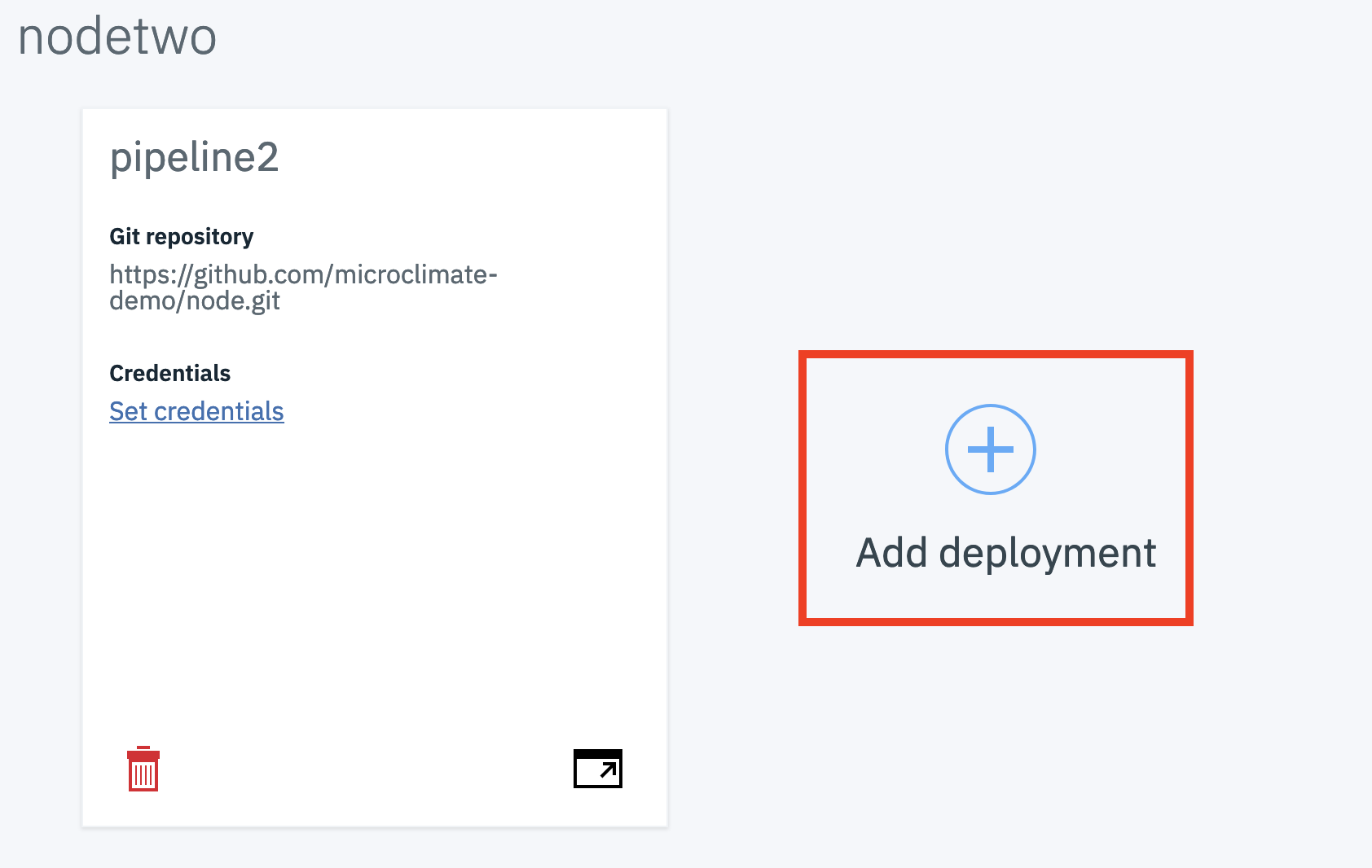Click the Credentials heading label
Viewport: 1372px width, 868px height.
(x=169, y=373)
